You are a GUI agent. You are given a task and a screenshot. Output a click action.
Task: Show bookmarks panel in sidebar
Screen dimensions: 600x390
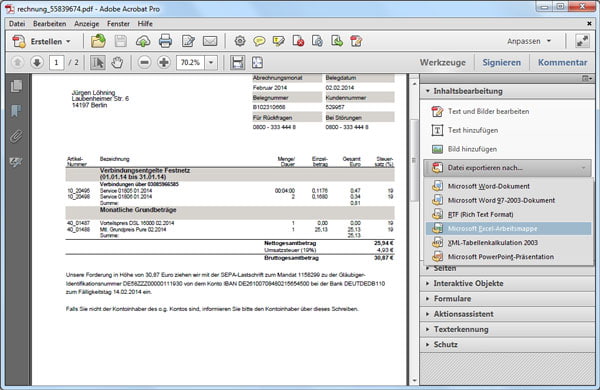point(16,111)
